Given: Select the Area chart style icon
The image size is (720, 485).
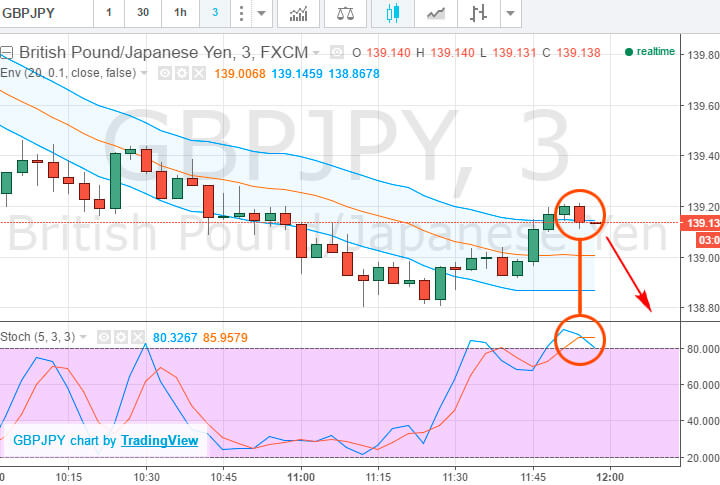Looking at the screenshot, I should click(436, 13).
